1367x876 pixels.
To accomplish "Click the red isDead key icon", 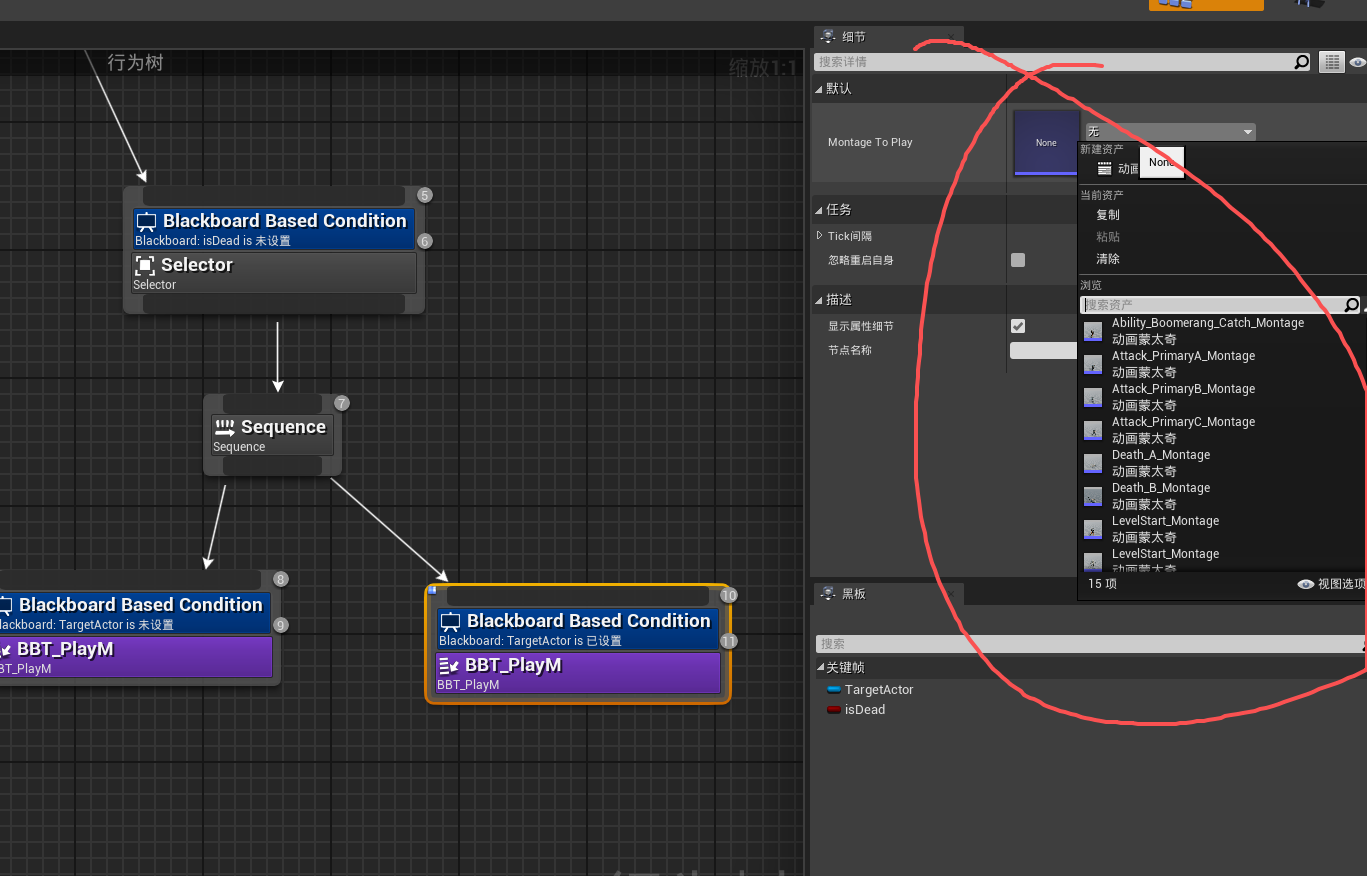I will coord(834,710).
